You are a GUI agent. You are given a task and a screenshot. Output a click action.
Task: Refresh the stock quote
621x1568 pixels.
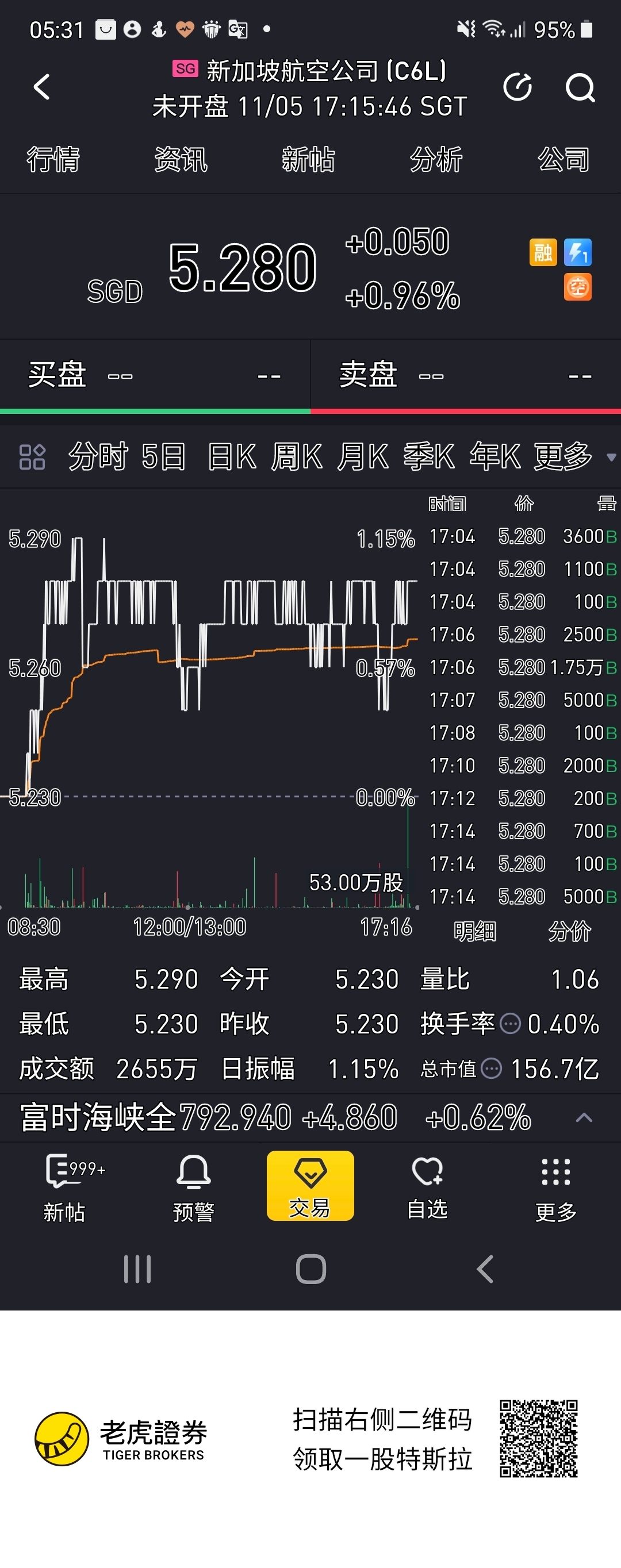(x=517, y=87)
